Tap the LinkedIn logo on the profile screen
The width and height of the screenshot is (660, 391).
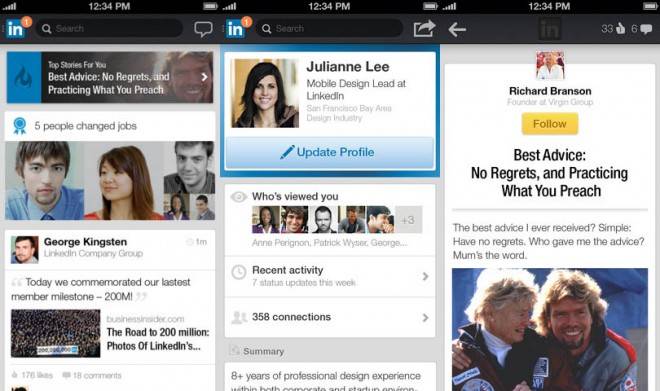tap(235, 29)
